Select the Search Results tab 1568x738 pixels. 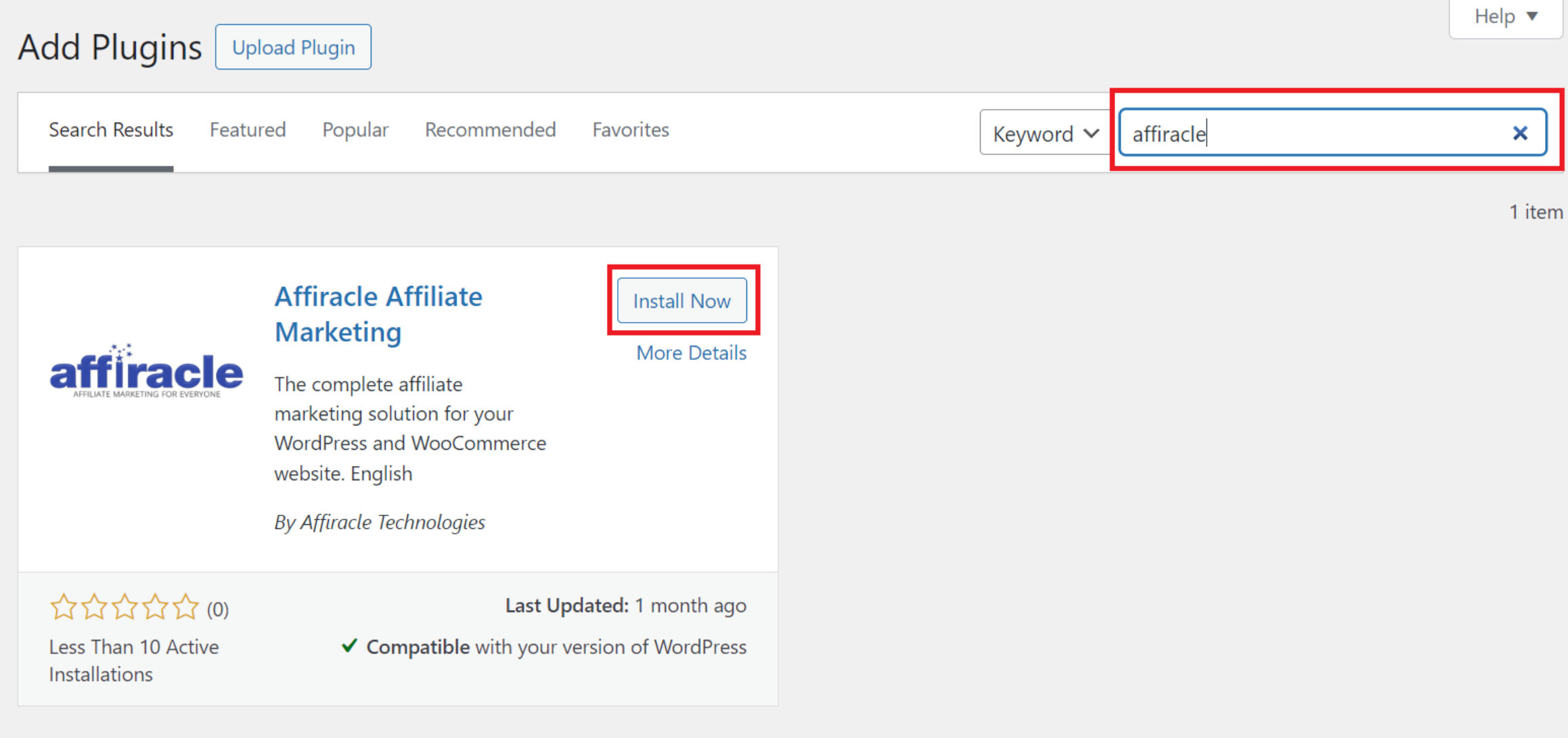(111, 129)
